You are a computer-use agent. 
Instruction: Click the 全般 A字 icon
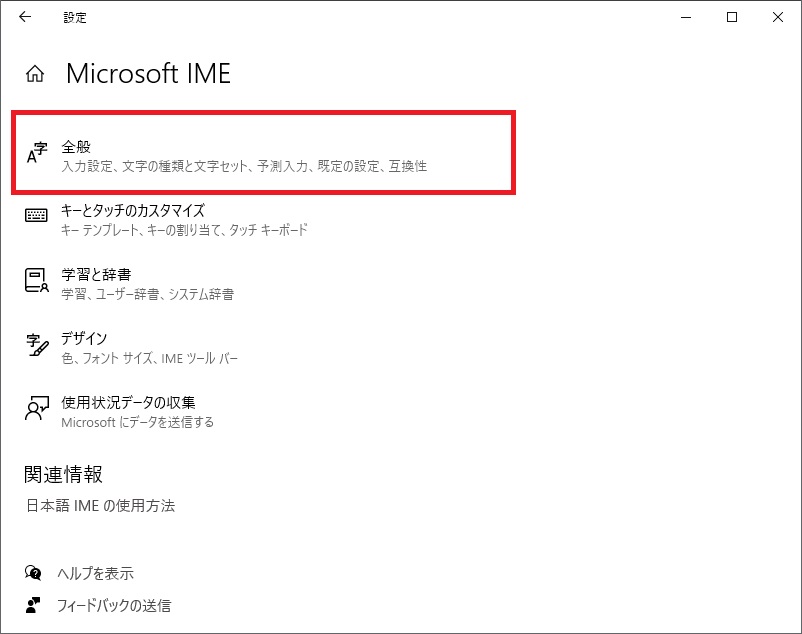[x=37, y=153]
